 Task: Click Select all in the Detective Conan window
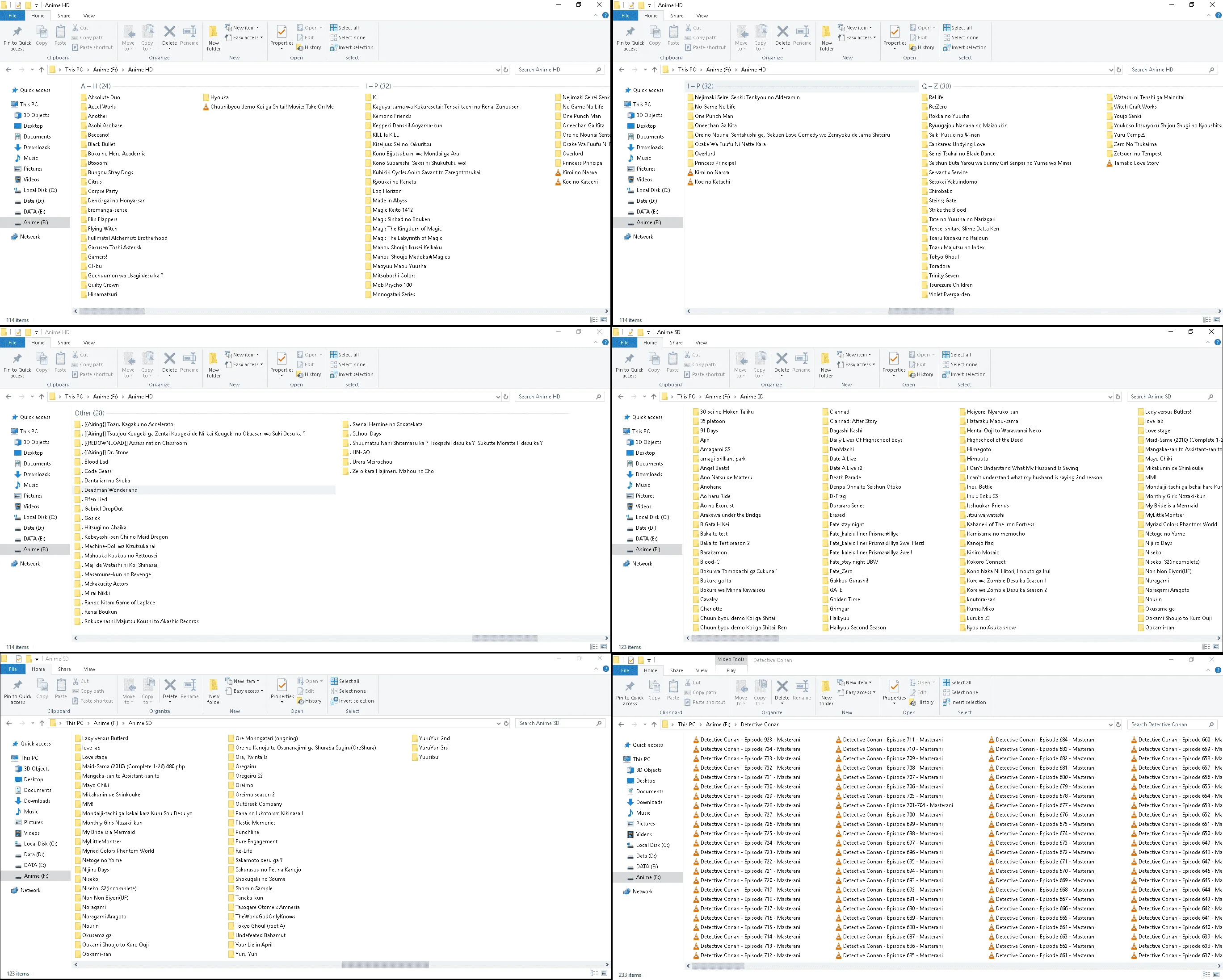(957, 682)
